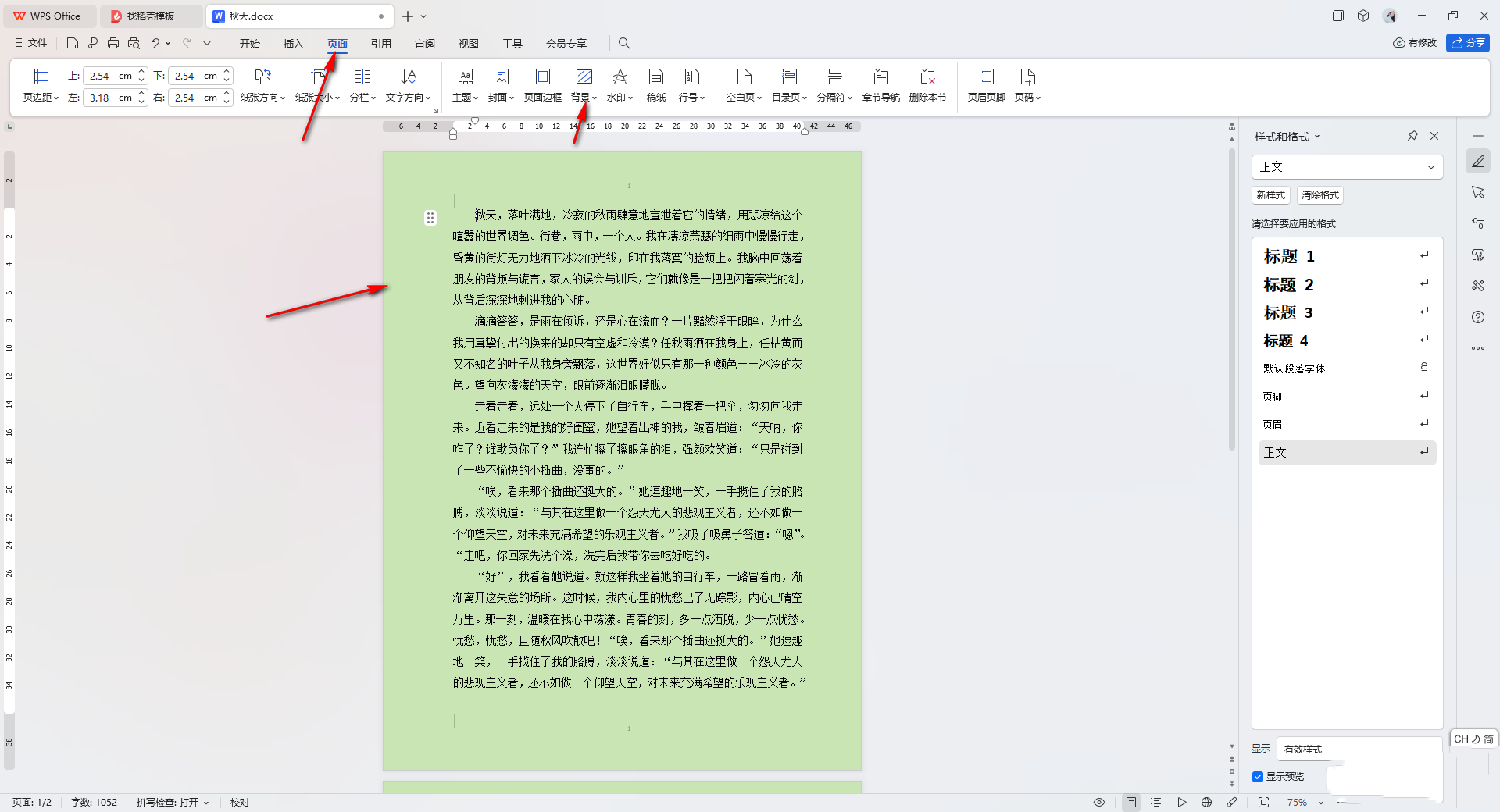Viewport: 1500px width, 812px height.
Task: Switch to outline view in status bar
Action: click(x=1156, y=803)
